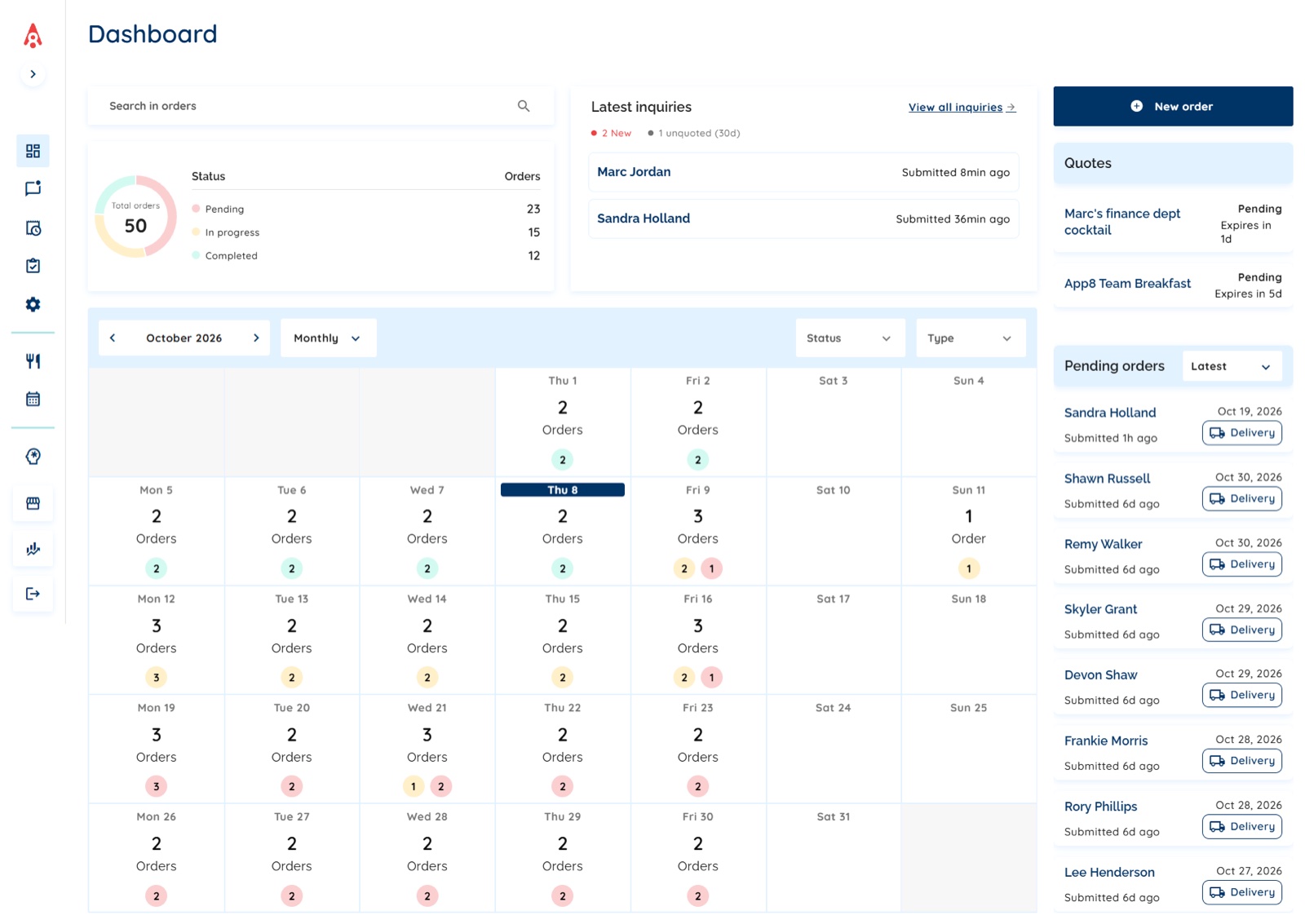Viewport: 1305px width, 924px height.
Task: Click the red pending badge on Fri 9
Action: point(711,568)
